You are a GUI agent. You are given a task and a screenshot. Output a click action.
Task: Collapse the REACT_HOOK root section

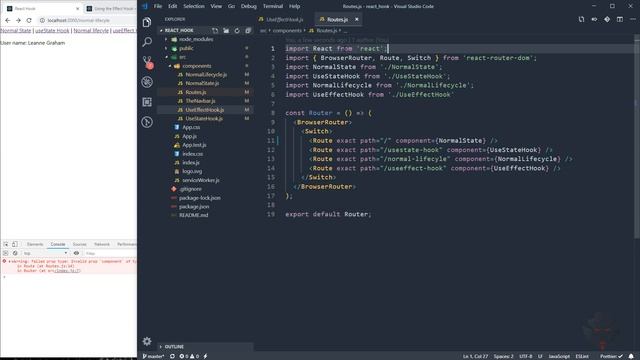[x=161, y=31]
